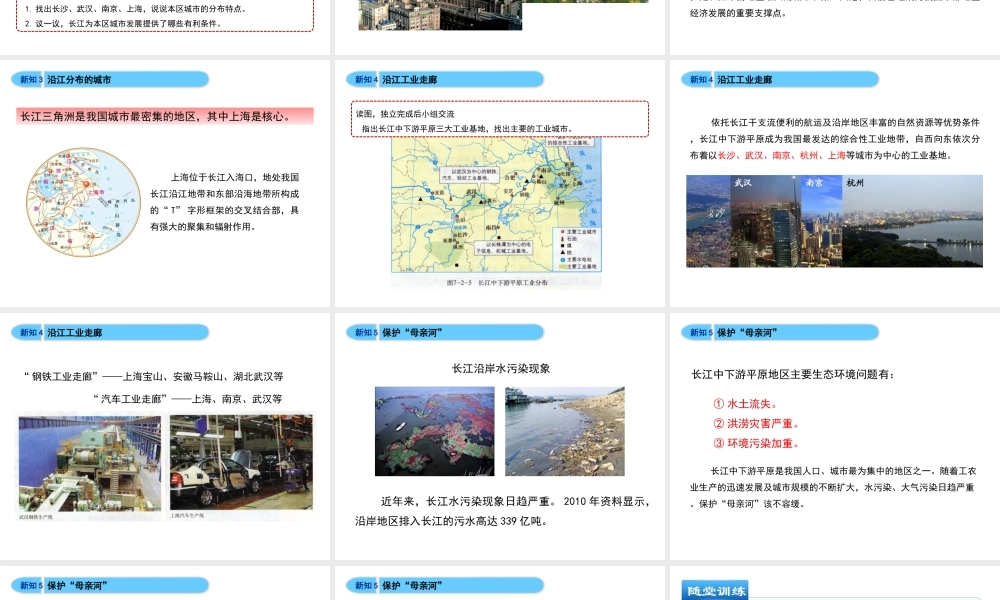
Task: Click the red-highlighted 长江三角洲 sentence
Action: pos(164,116)
